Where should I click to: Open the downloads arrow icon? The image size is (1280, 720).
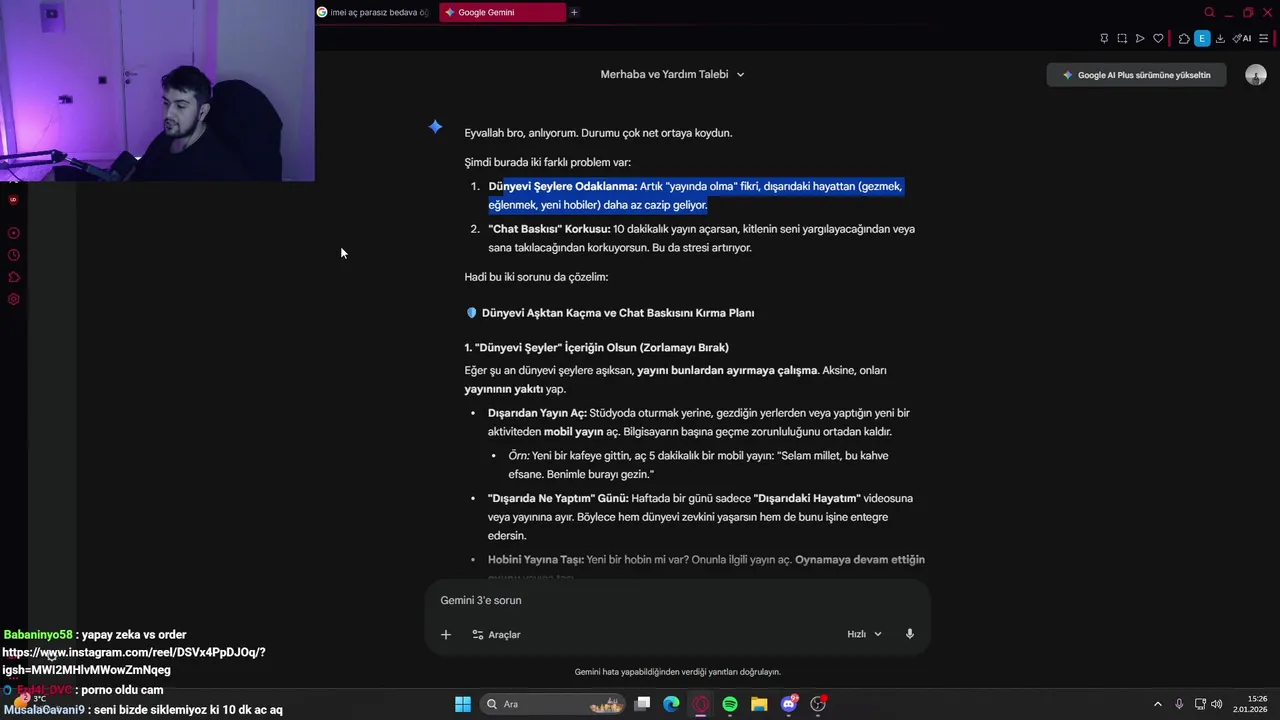tap(1220, 38)
